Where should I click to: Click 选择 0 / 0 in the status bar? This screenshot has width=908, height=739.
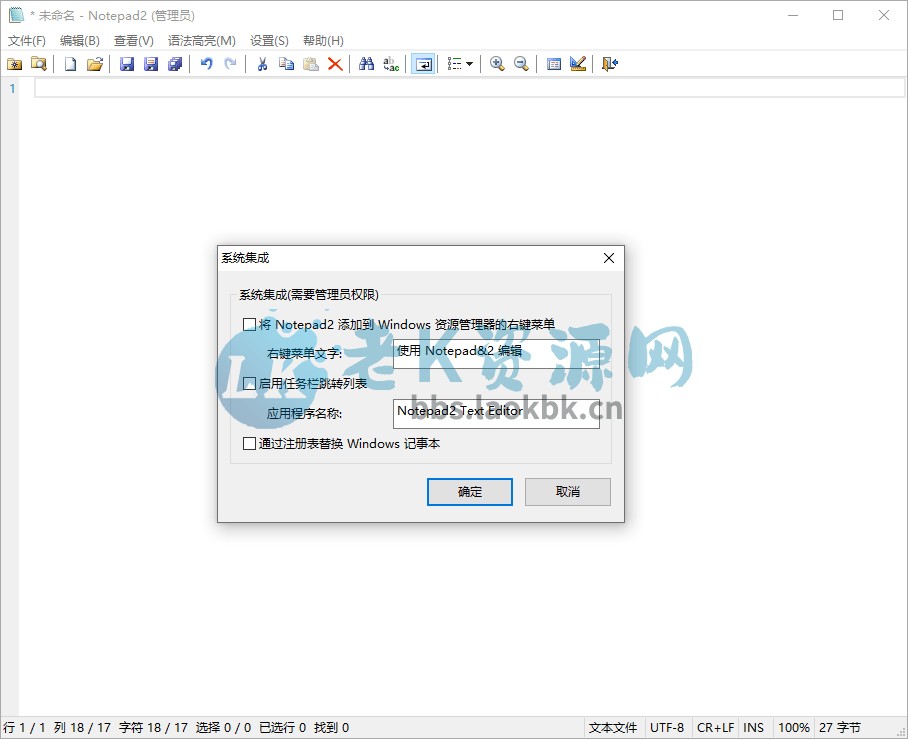223,727
